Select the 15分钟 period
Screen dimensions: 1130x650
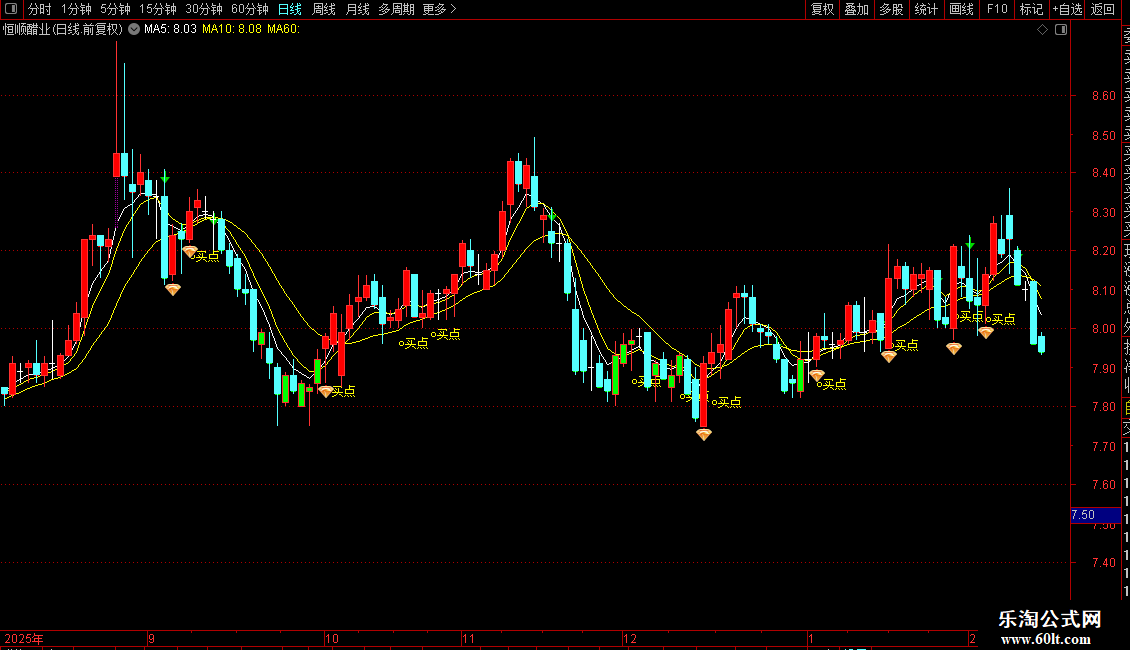158,9
